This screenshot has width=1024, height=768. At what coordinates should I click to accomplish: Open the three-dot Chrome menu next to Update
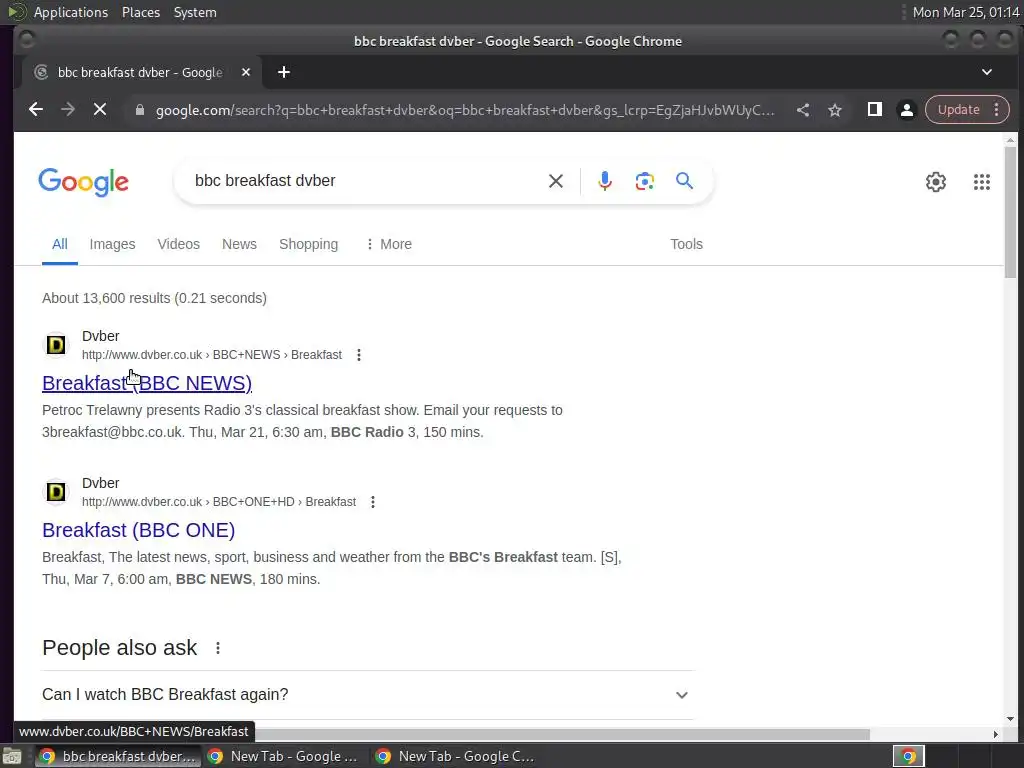pyautogui.click(x=997, y=110)
